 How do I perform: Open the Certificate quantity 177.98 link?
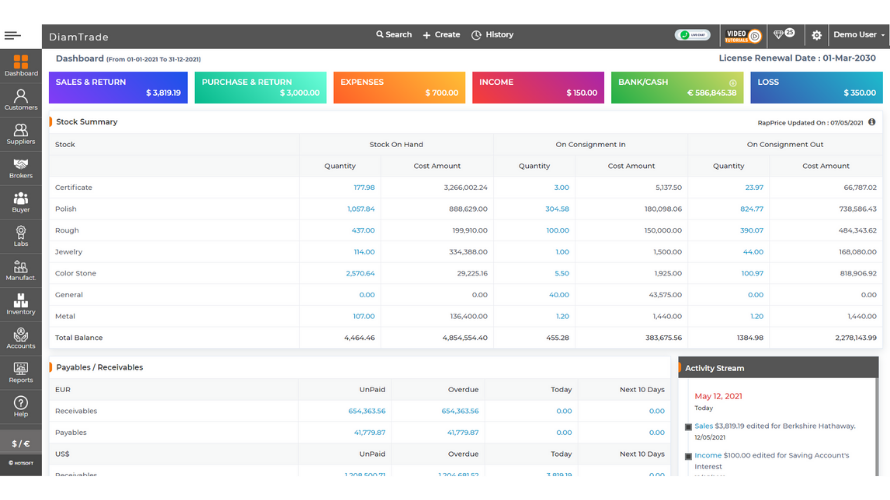coord(364,187)
